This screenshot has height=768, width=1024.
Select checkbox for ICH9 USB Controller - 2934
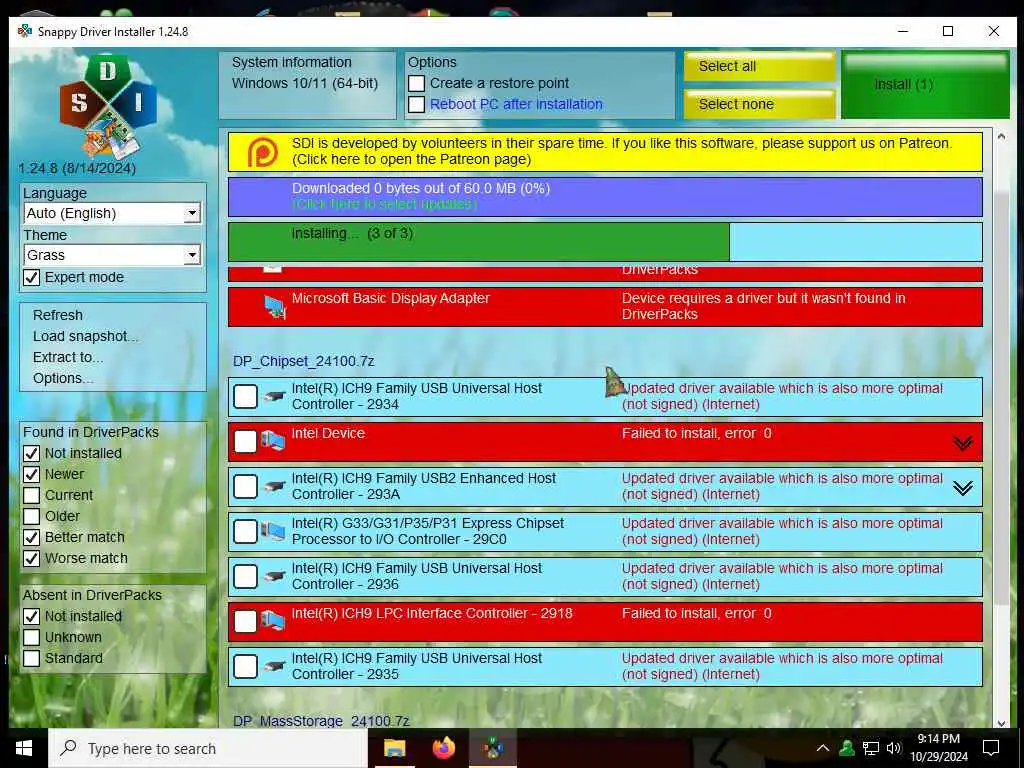(246, 396)
